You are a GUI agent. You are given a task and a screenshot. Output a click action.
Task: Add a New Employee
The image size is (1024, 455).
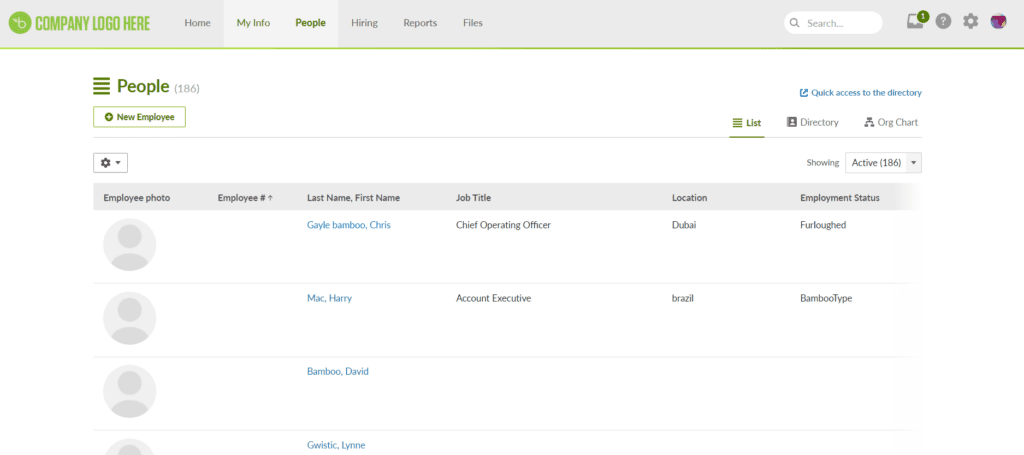(x=139, y=117)
